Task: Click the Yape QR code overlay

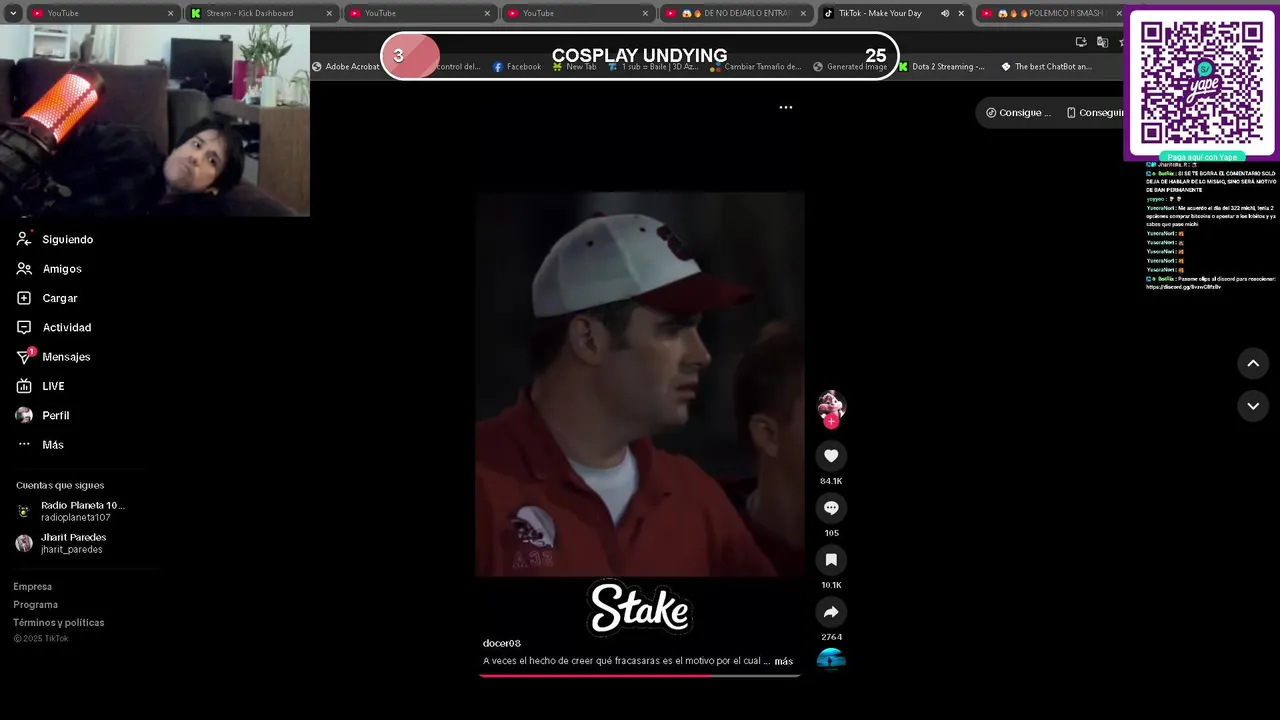Action: [1202, 82]
